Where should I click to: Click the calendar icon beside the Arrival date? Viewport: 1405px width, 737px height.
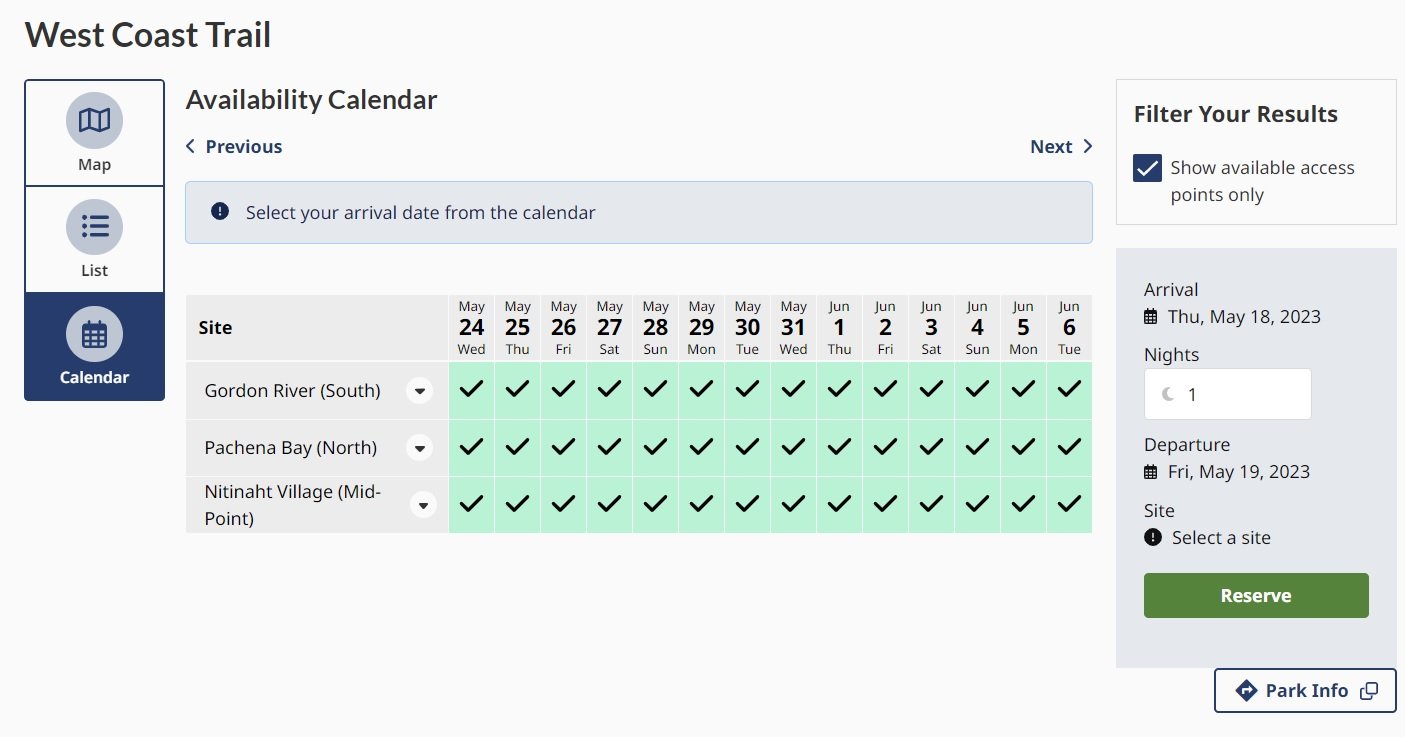[x=1152, y=316]
